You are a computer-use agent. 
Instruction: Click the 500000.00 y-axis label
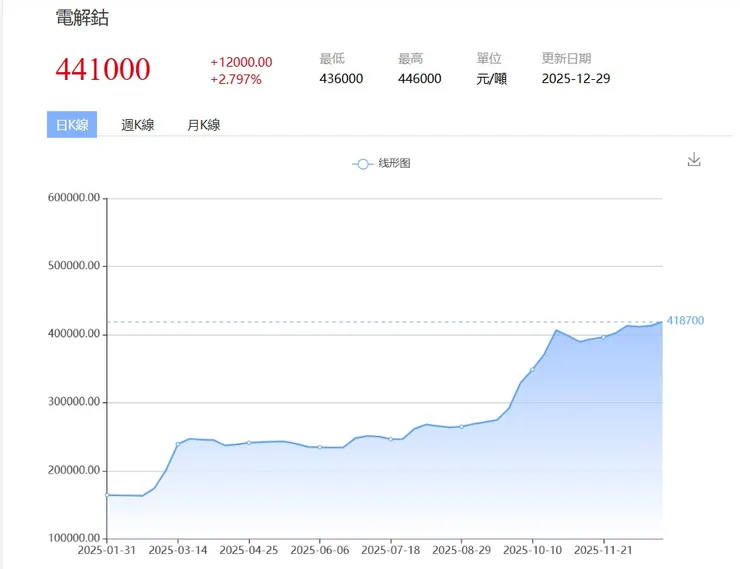[x=74, y=266]
